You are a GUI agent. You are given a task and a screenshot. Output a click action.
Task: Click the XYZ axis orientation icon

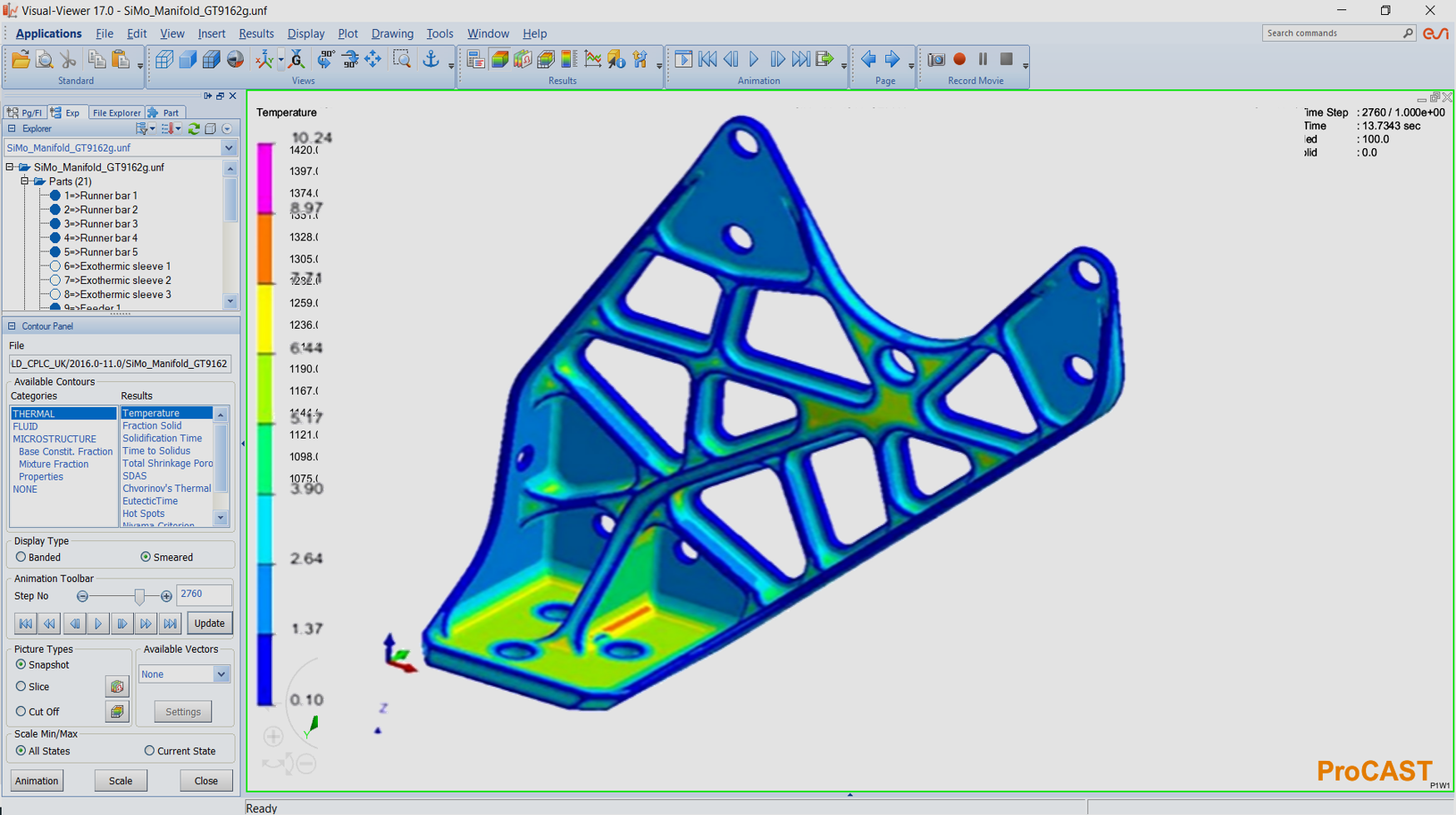tap(265, 60)
